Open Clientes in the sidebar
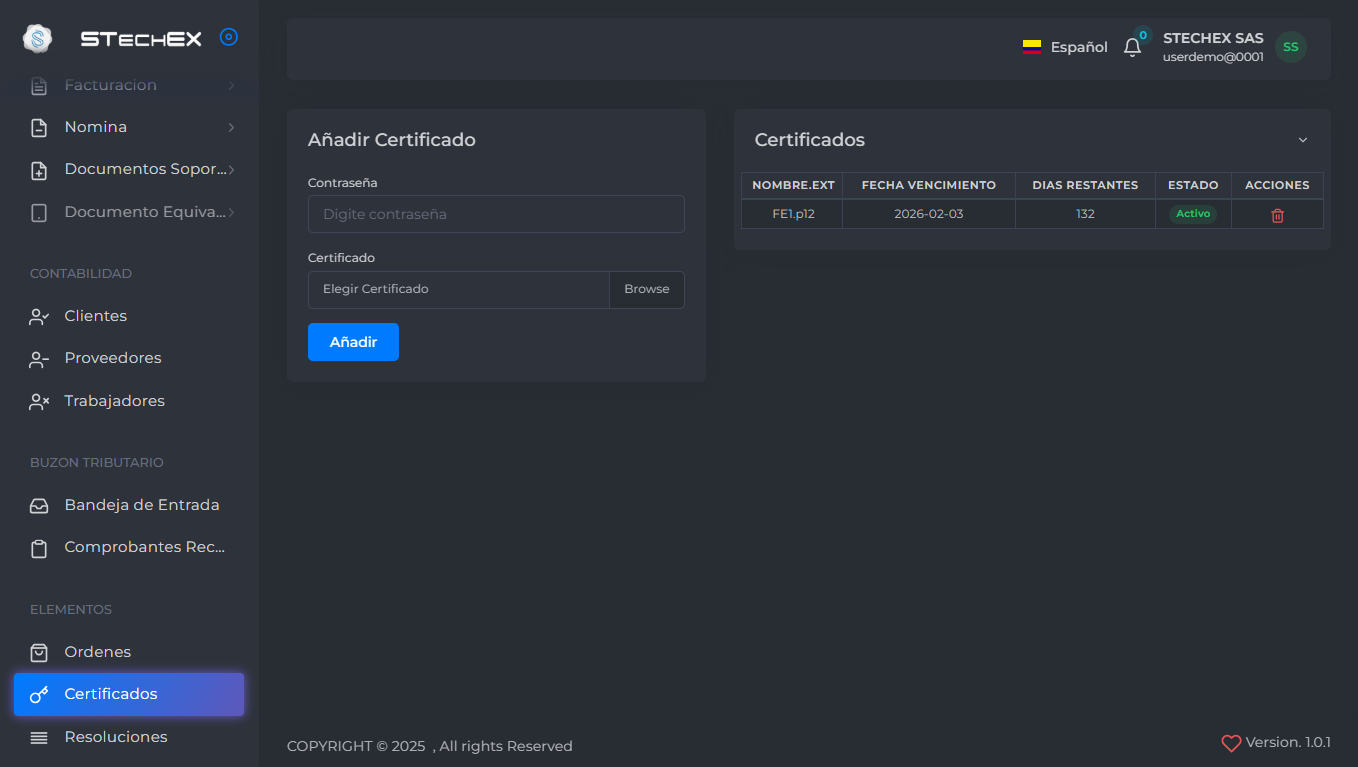This screenshot has width=1358, height=767. [x=95, y=316]
